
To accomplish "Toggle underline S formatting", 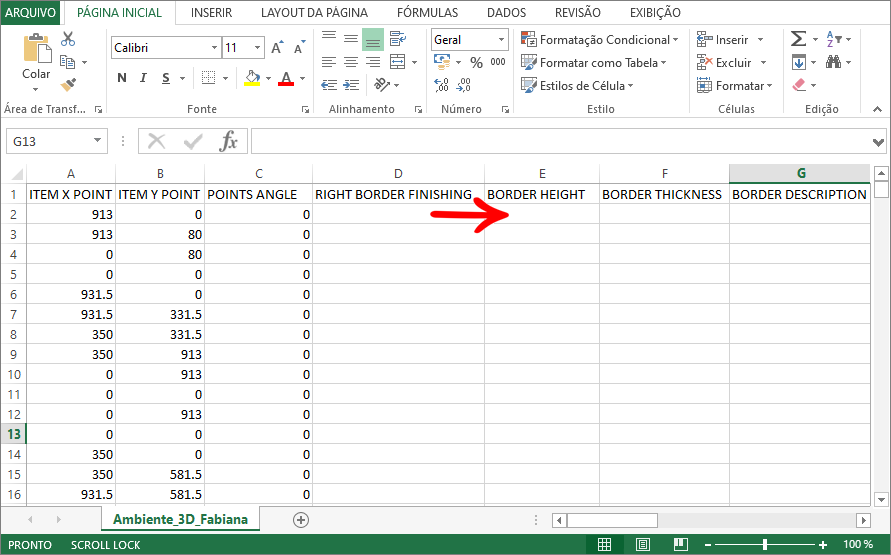I will pyautogui.click(x=166, y=78).
